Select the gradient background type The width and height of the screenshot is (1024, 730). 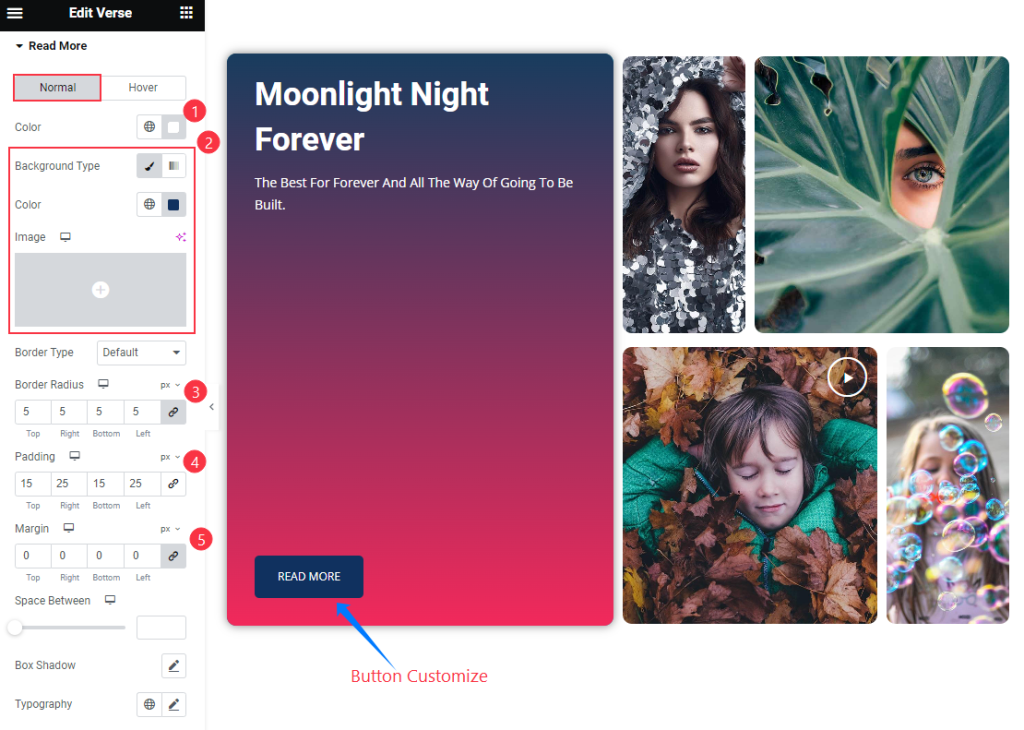pos(174,166)
